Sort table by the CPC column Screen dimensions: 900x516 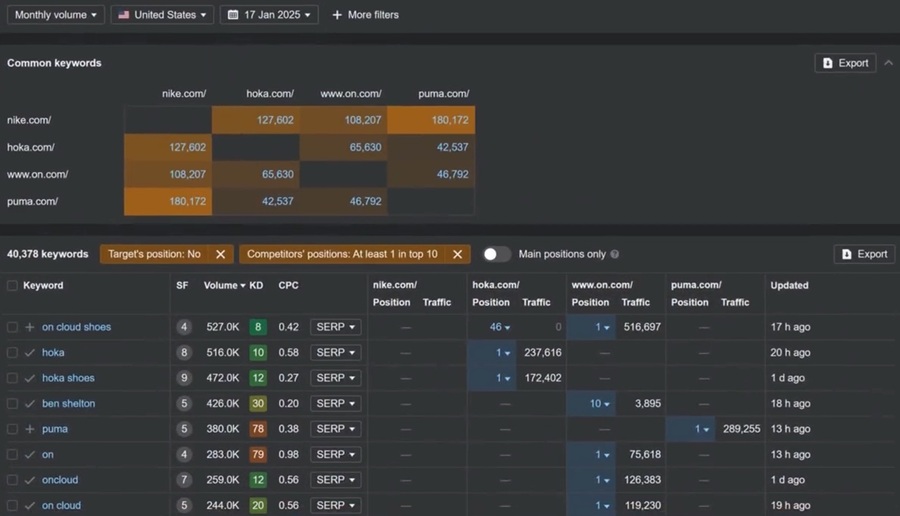(x=288, y=285)
